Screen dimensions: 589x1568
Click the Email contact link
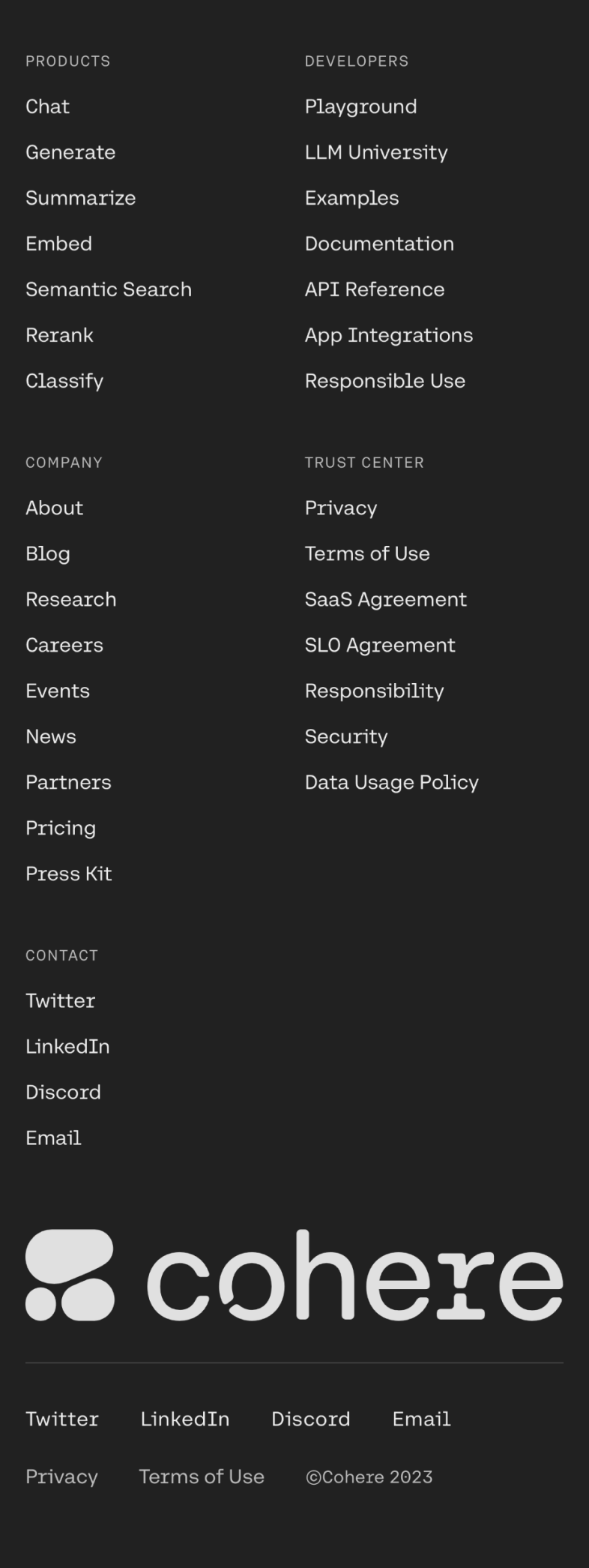(52, 1138)
